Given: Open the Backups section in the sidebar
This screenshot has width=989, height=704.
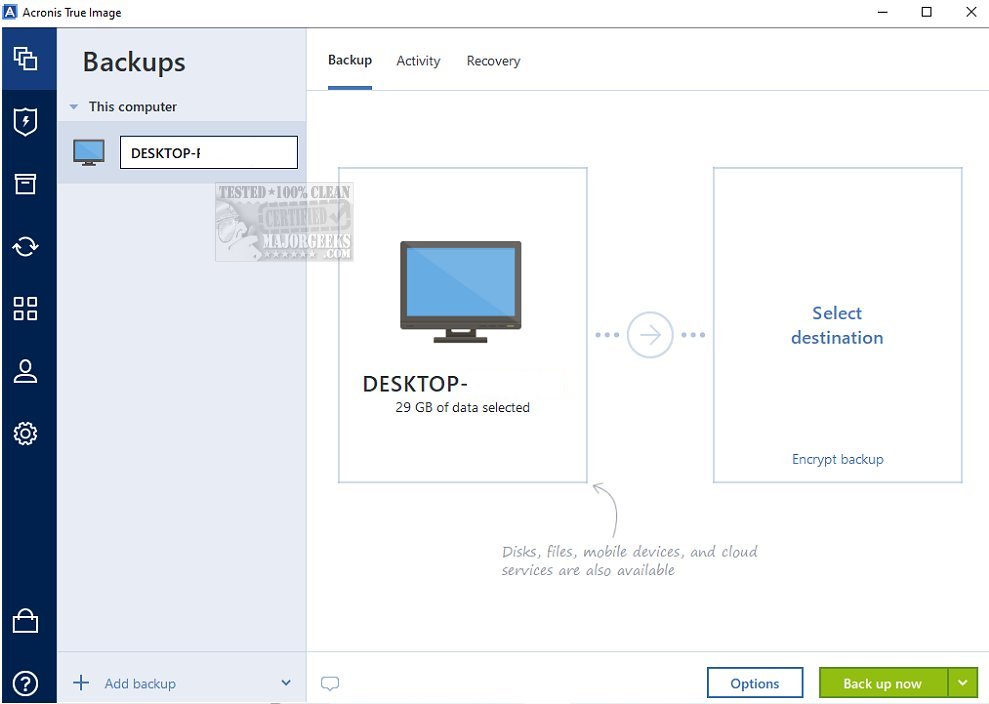Looking at the screenshot, I should pyautogui.click(x=25, y=59).
